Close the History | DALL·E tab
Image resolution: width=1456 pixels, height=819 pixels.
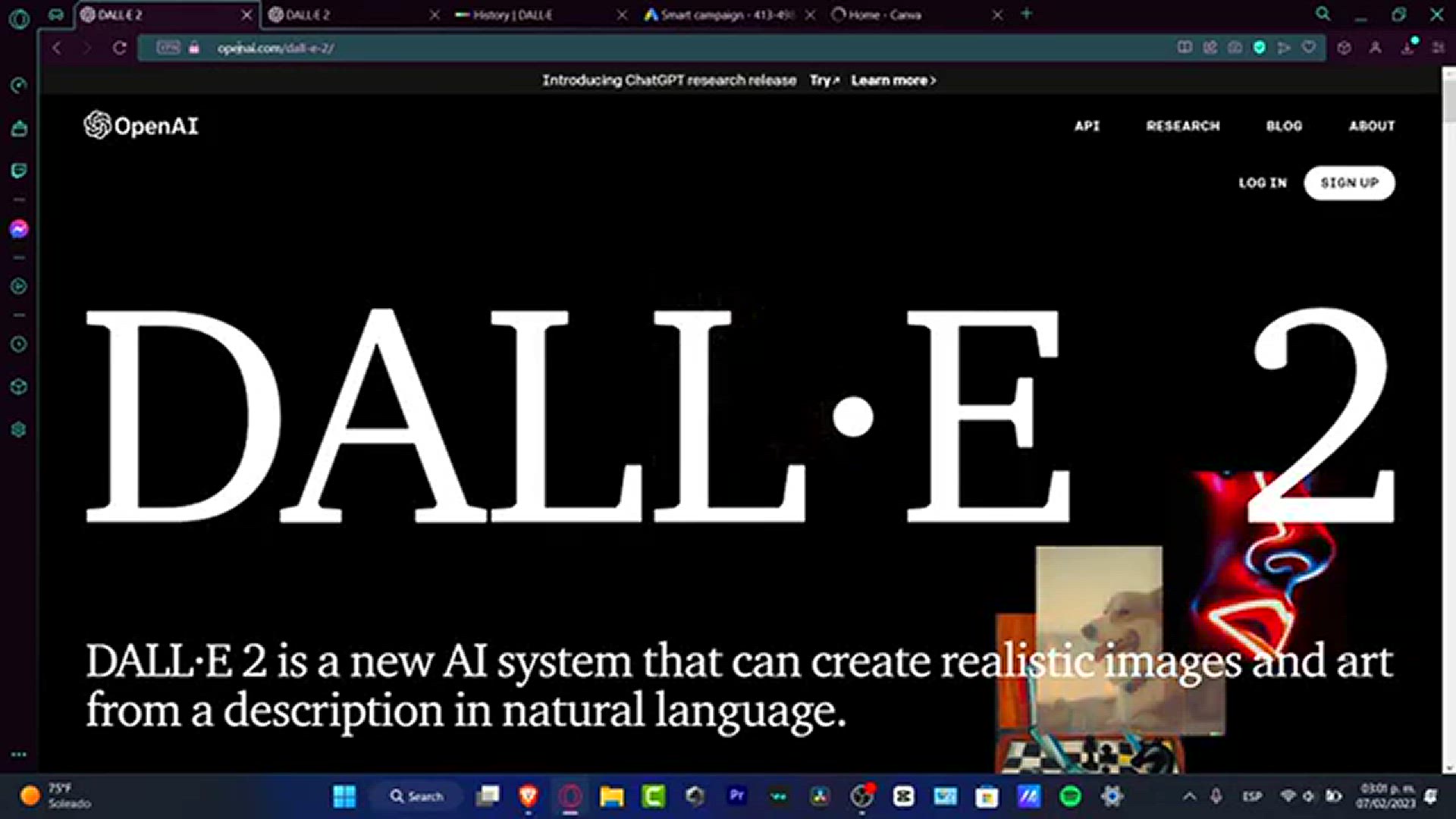pos(622,14)
